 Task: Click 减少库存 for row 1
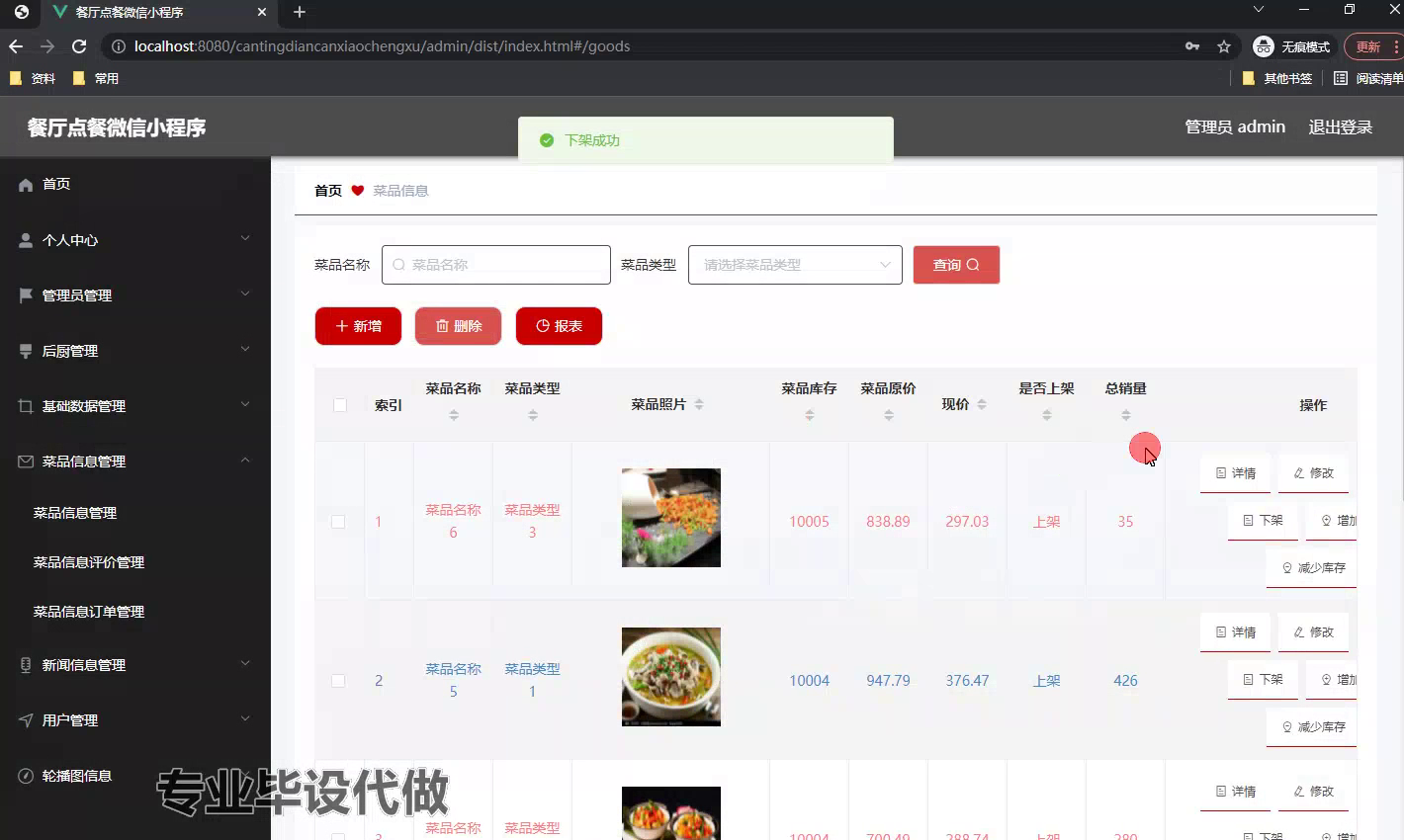tap(1312, 568)
